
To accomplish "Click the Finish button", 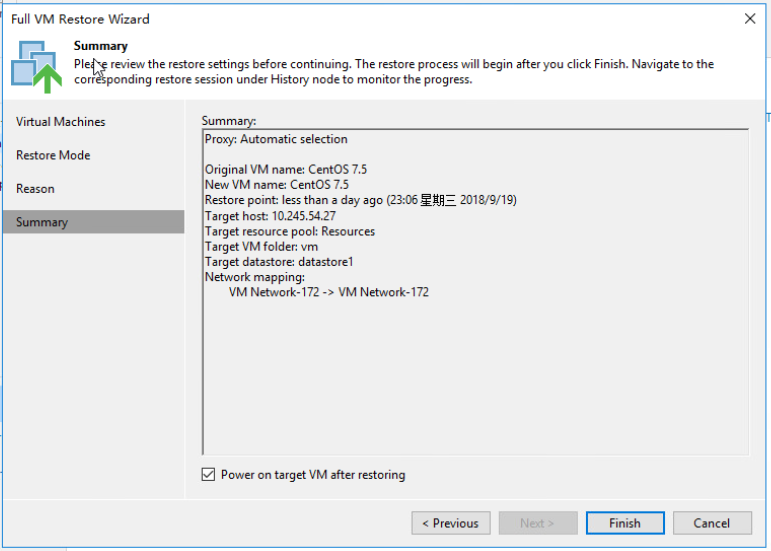I will (625, 523).
